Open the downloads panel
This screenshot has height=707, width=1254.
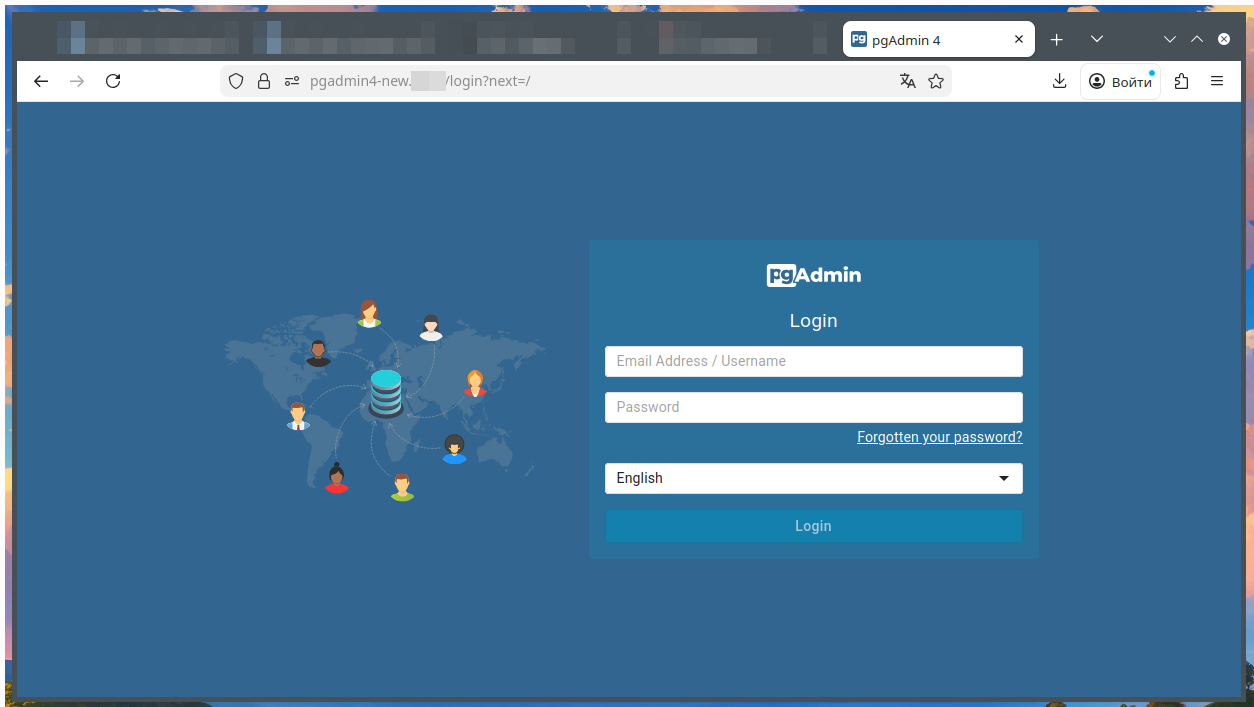tap(1060, 81)
